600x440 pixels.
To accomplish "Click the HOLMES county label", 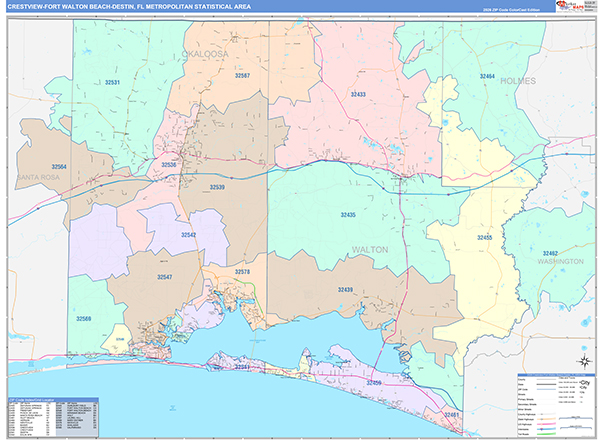I will (519, 80).
